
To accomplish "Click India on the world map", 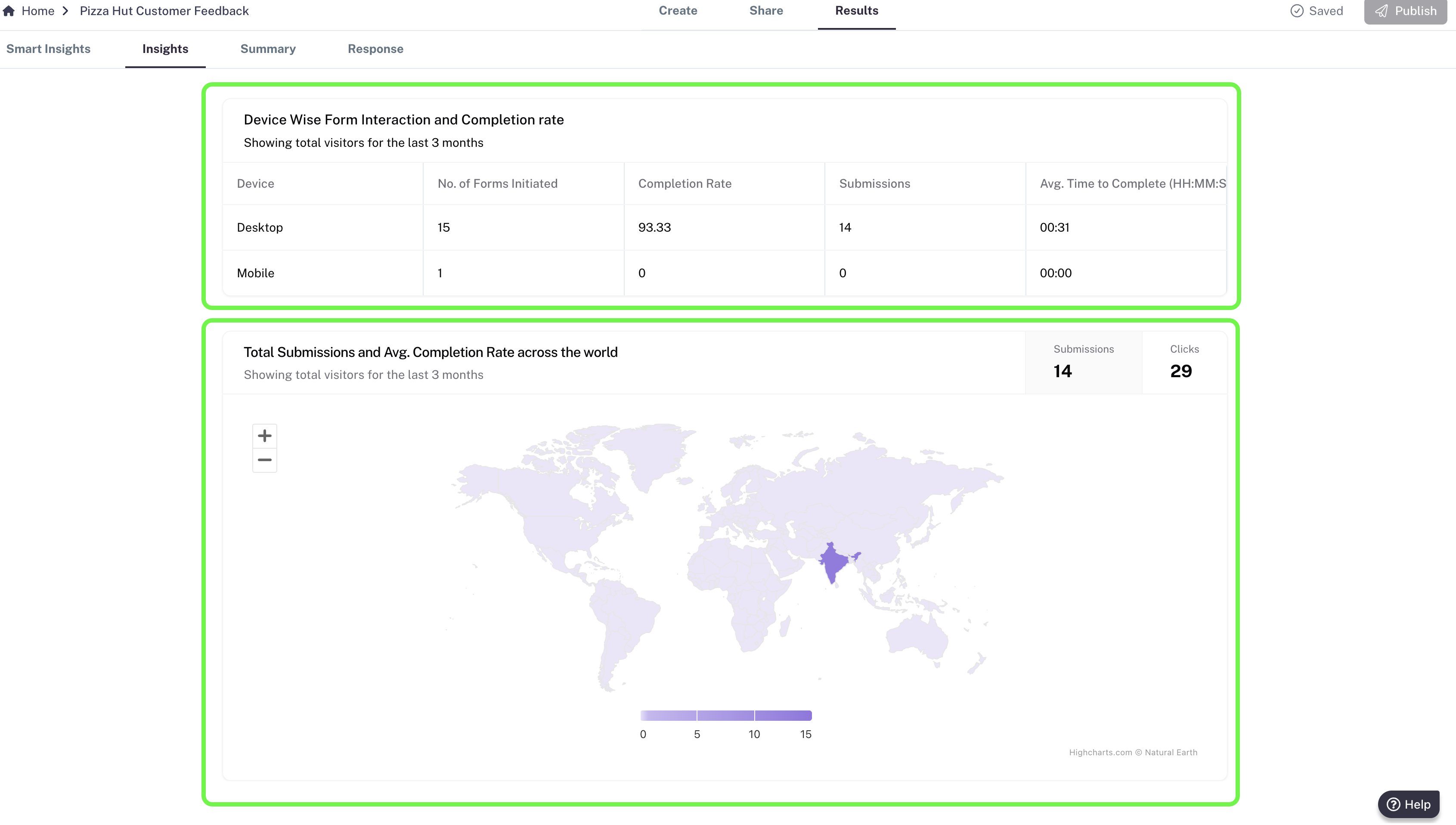I will click(832, 563).
